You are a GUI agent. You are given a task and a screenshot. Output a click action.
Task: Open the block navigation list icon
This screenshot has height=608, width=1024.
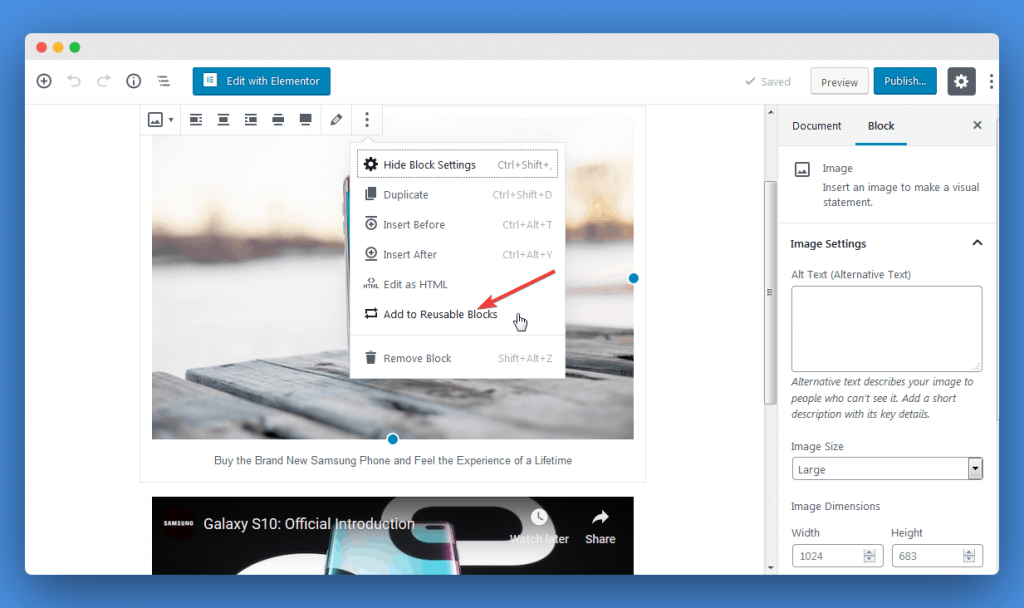(163, 81)
